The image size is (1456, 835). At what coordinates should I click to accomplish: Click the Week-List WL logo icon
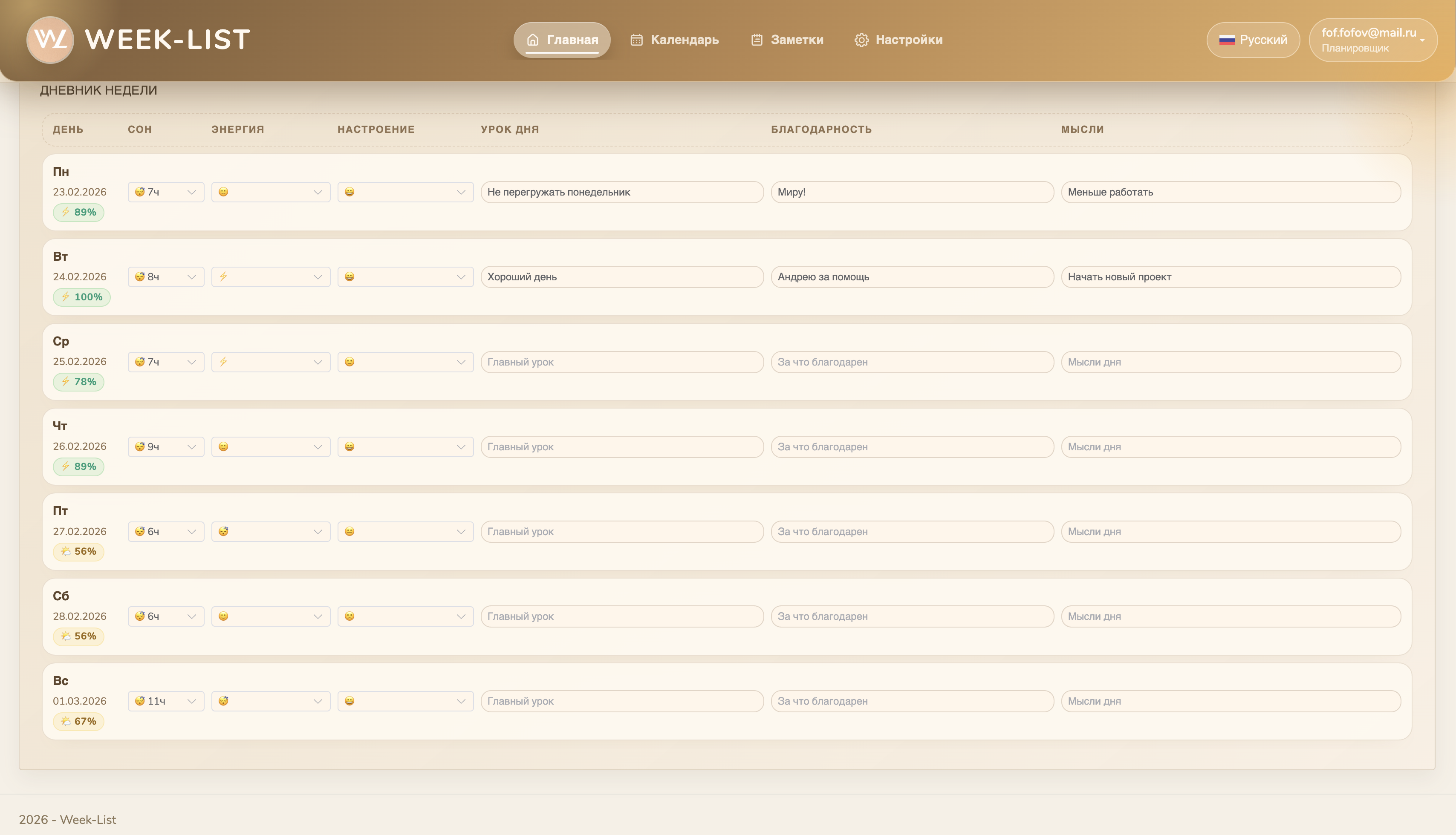coord(50,40)
